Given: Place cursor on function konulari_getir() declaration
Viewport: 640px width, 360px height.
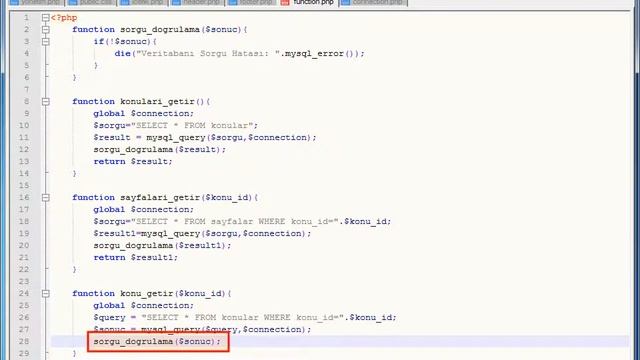Looking at the screenshot, I should (x=141, y=101).
